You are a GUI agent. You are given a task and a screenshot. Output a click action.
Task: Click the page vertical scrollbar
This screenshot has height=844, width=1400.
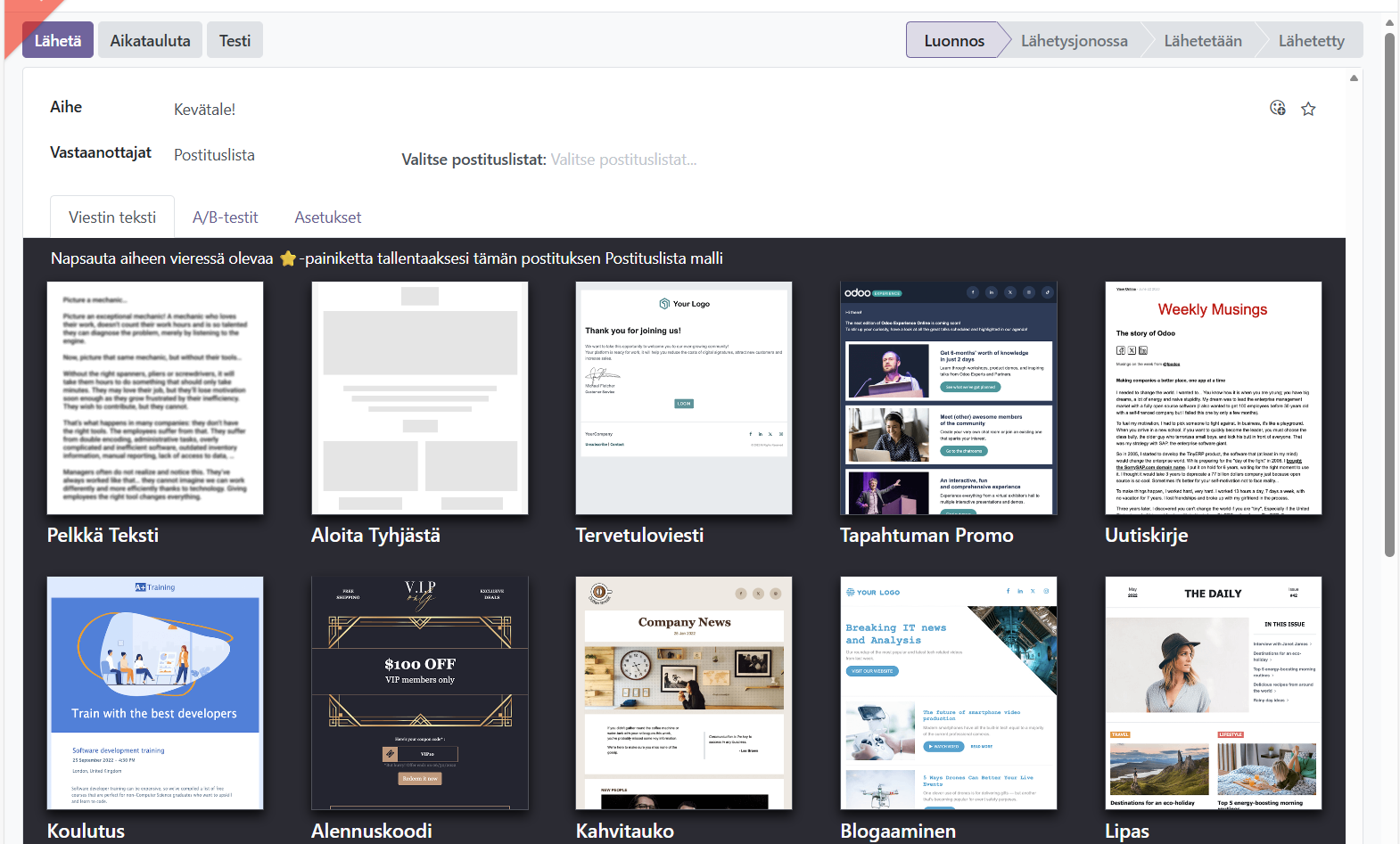pyautogui.click(x=1389, y=294)
